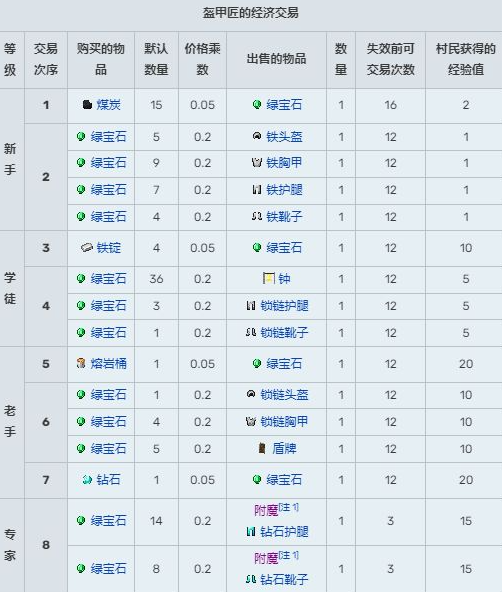
Task: Open the 煤炭 link
Action: pos(108,105)
